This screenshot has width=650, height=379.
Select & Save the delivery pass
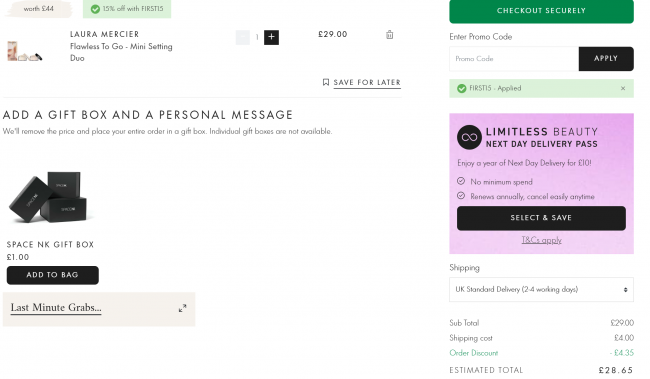click(541, 218)
